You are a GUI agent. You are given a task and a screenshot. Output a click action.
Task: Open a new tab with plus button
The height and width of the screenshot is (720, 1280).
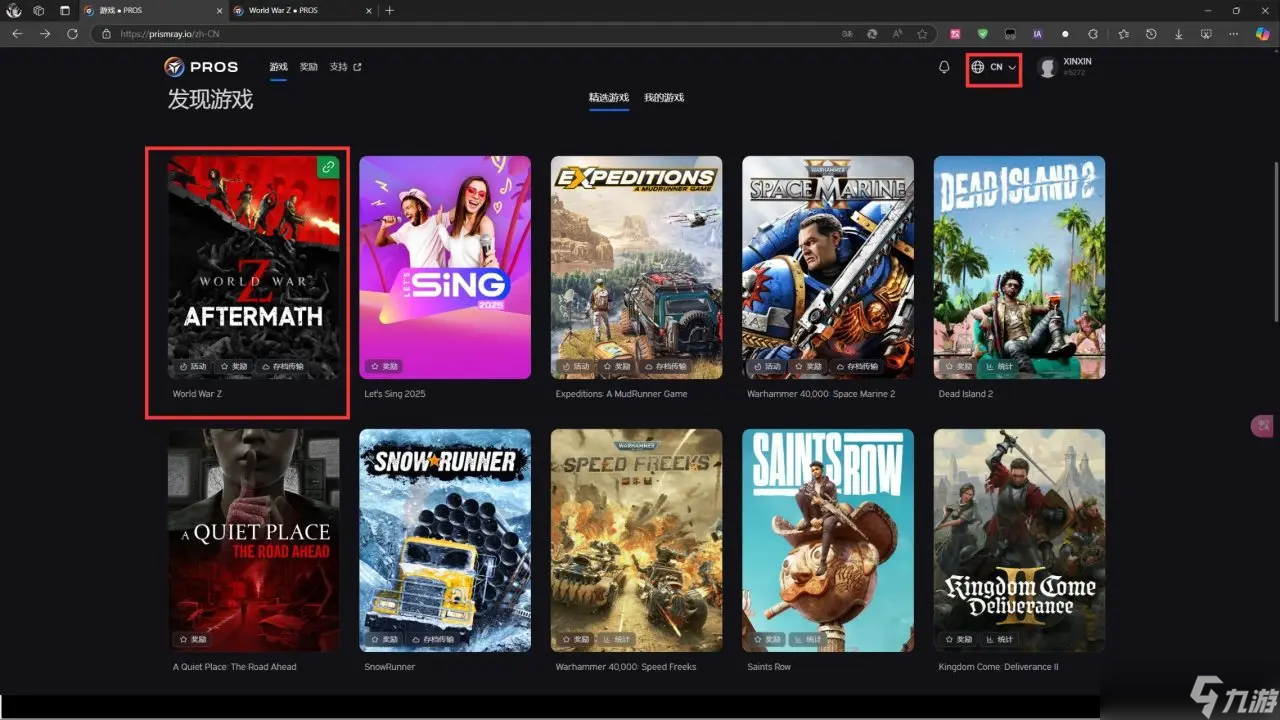(390, 10)
